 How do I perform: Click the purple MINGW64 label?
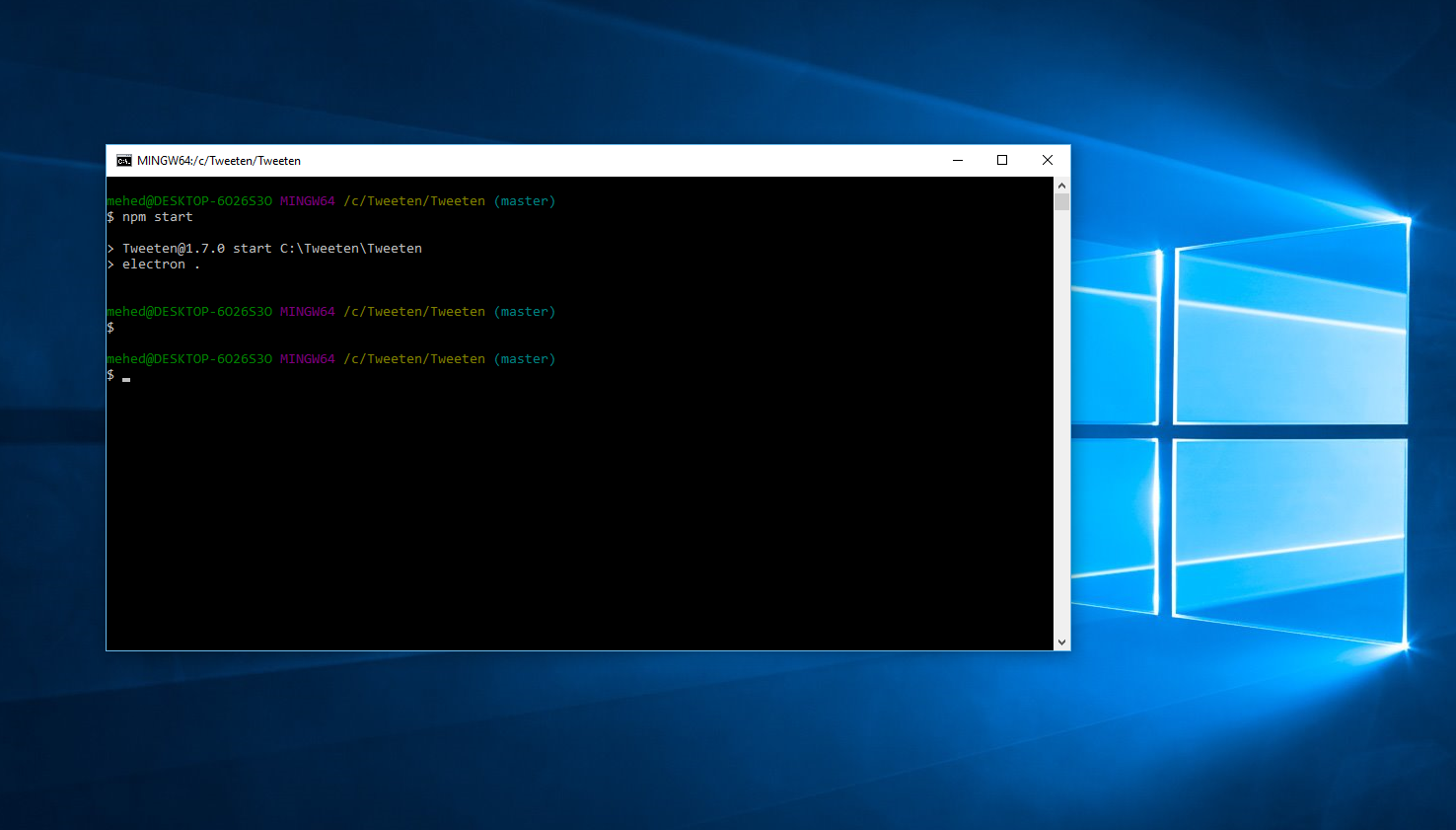coord(307,200)
